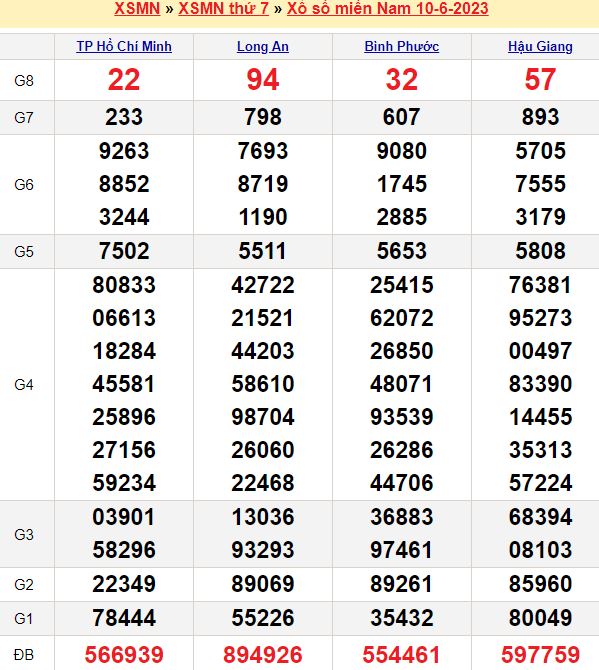Screen dimensions: 599x670
Task: Select special prize number 894926
Action: tap(263, 655)
